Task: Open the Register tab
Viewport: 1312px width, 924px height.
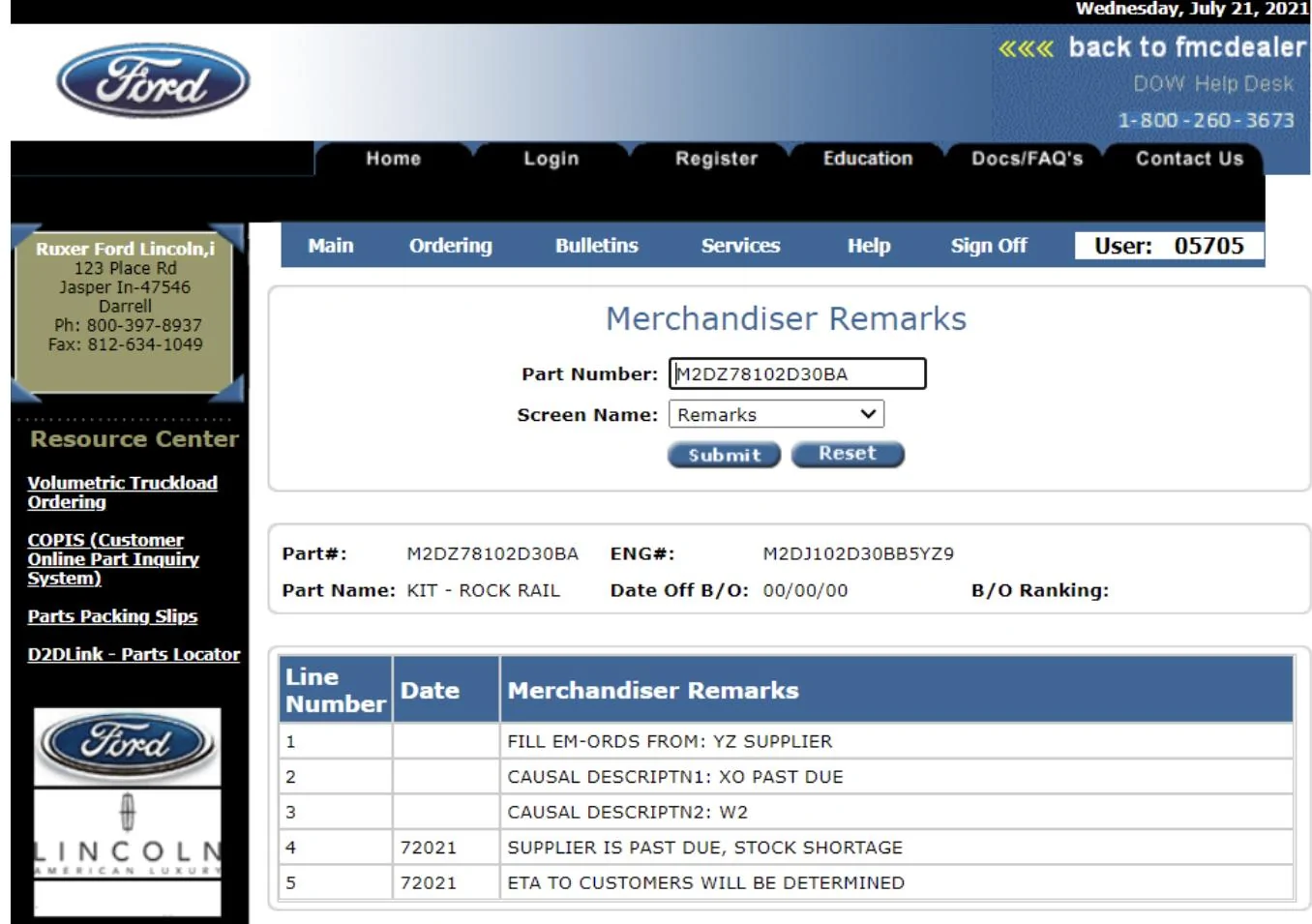Action: 717,159
